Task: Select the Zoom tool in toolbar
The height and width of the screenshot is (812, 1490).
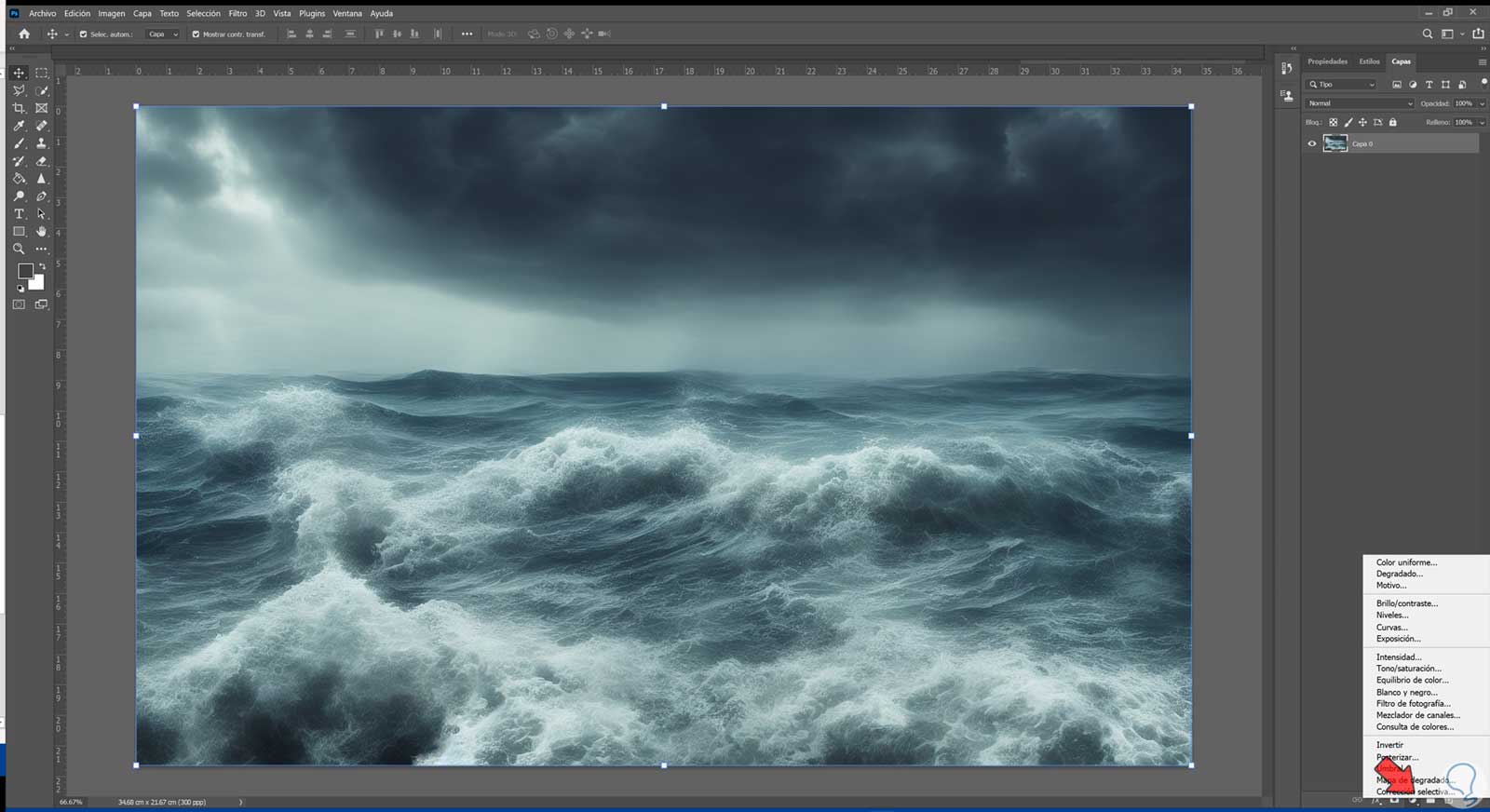Action: 19,250
